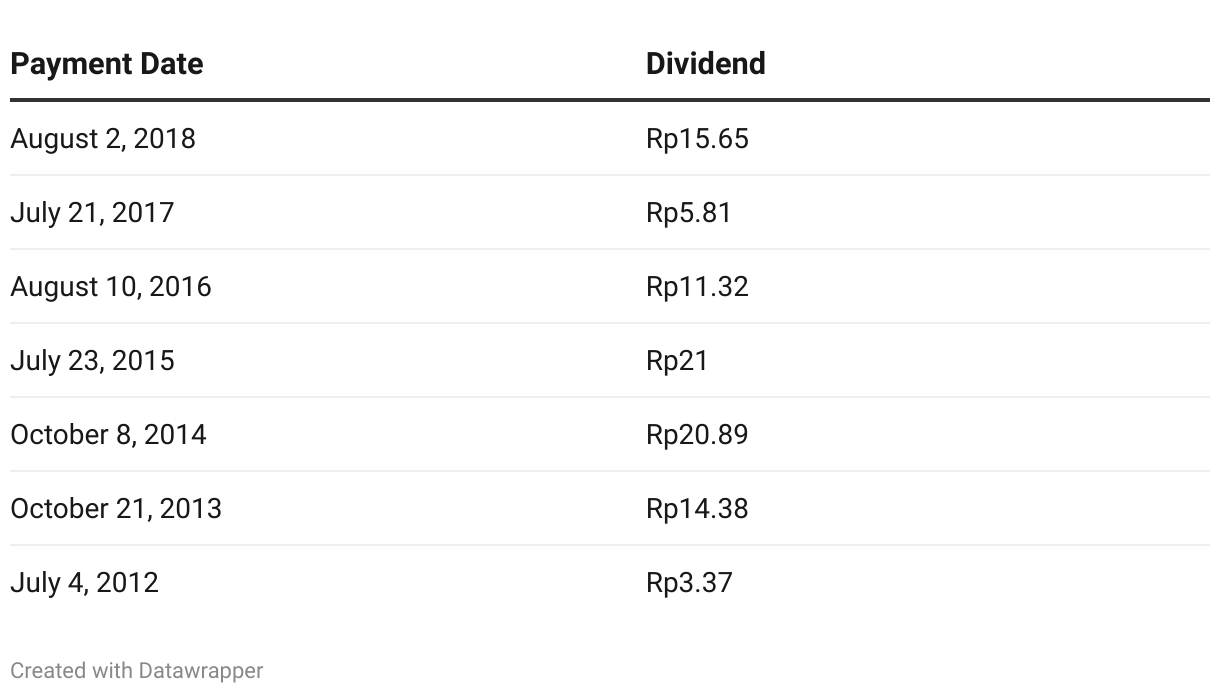Image resolution: width=1220 pixels, height=694 pixels.
Task: Select the Rp20.89 dividend value
Action: [697, 435]
